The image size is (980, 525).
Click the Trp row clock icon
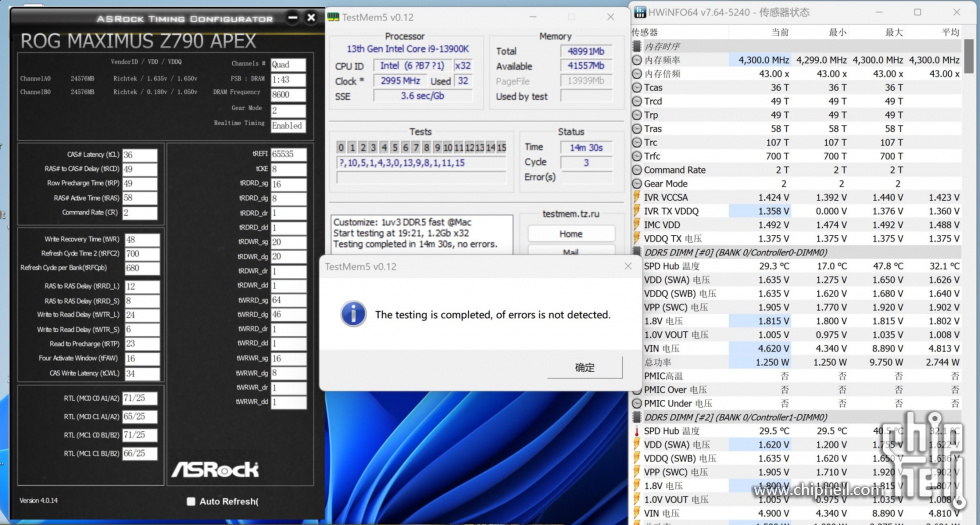637,115
